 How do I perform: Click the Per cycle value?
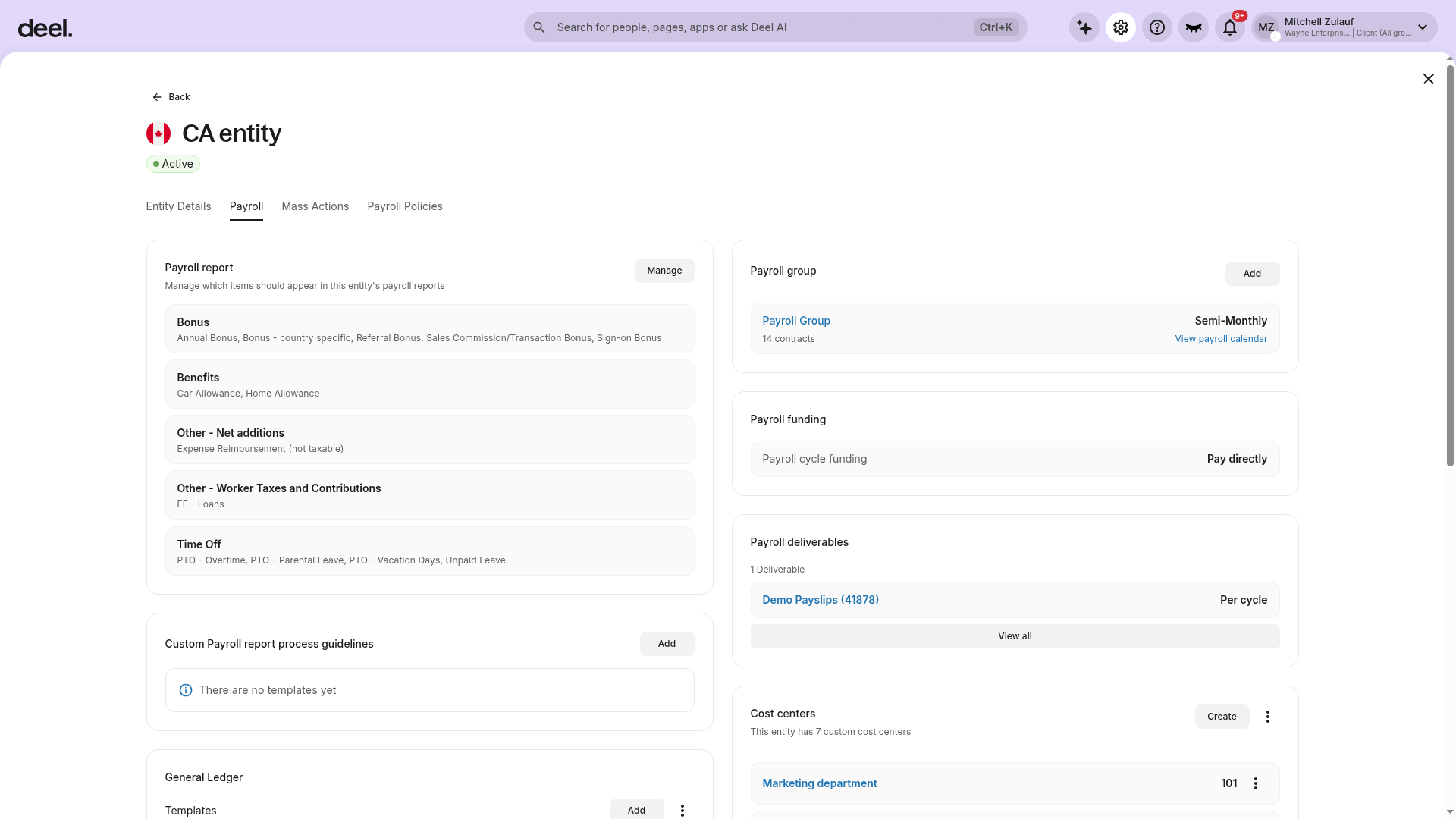point(1244,600)
